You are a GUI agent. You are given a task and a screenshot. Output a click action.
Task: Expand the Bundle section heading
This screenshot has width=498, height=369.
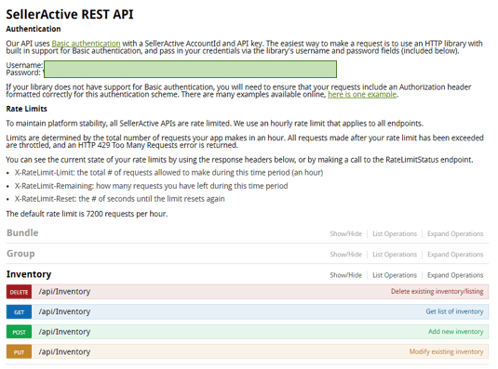coord(22,233)
